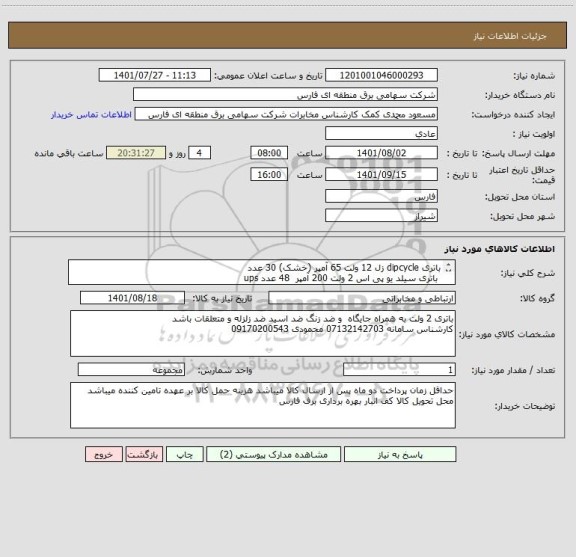Open اطلاعات تماس خریدار link
The width and height of the screenshot is (576, 557).
coord(91,115)
